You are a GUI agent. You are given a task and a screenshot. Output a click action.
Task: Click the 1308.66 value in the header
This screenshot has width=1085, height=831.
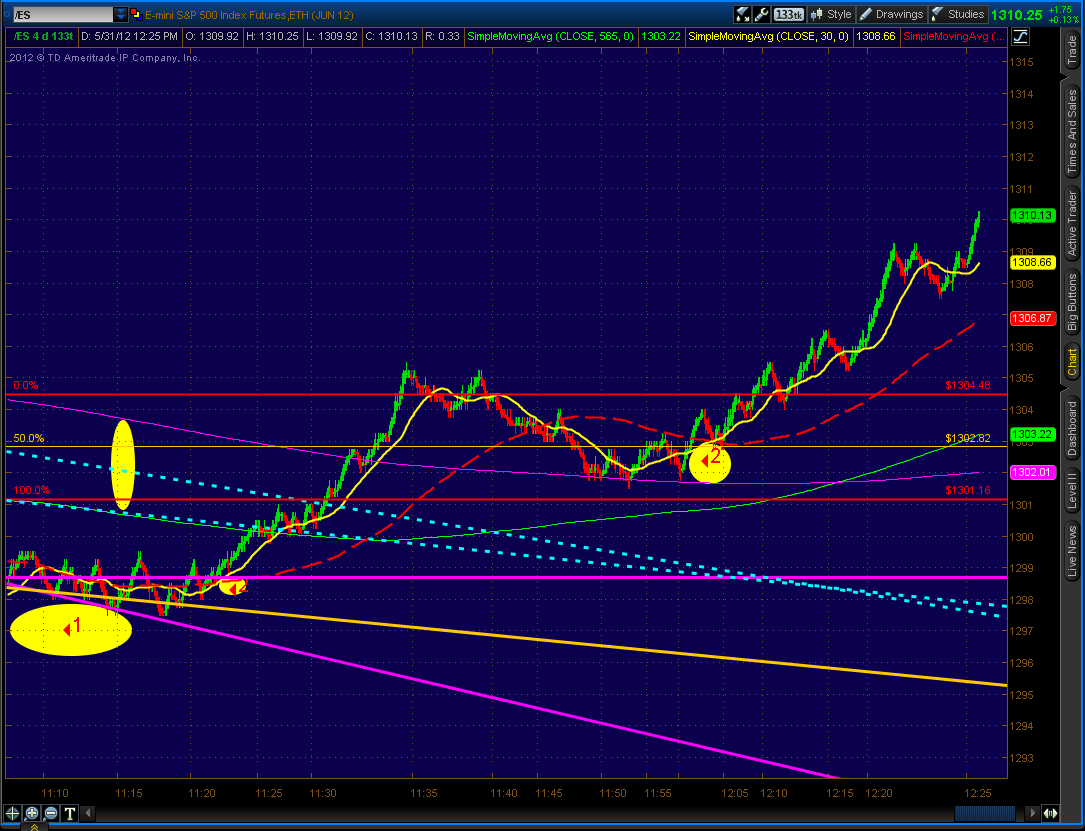(x=875, y=36)
